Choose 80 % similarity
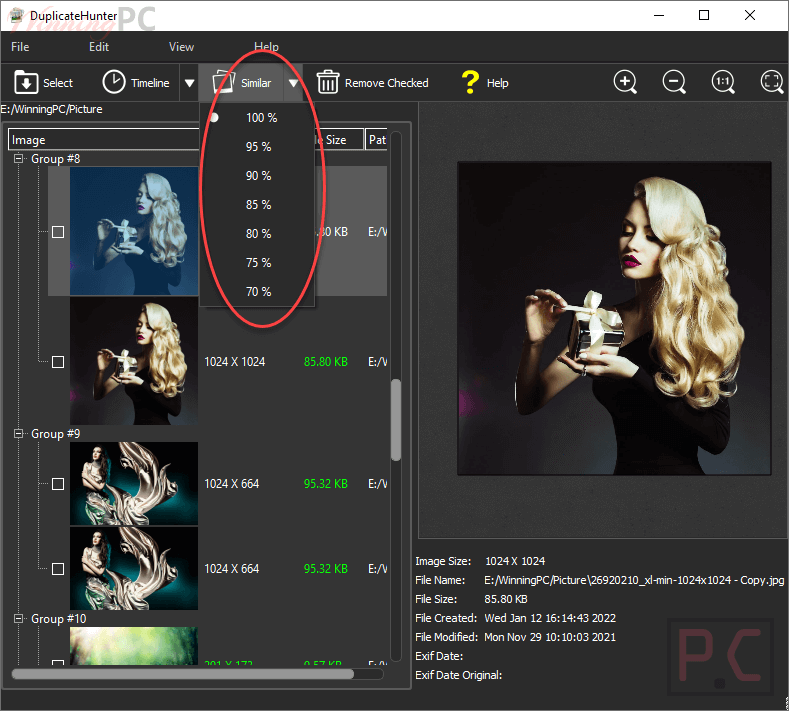The image size is (789, 711). [257, 234]
